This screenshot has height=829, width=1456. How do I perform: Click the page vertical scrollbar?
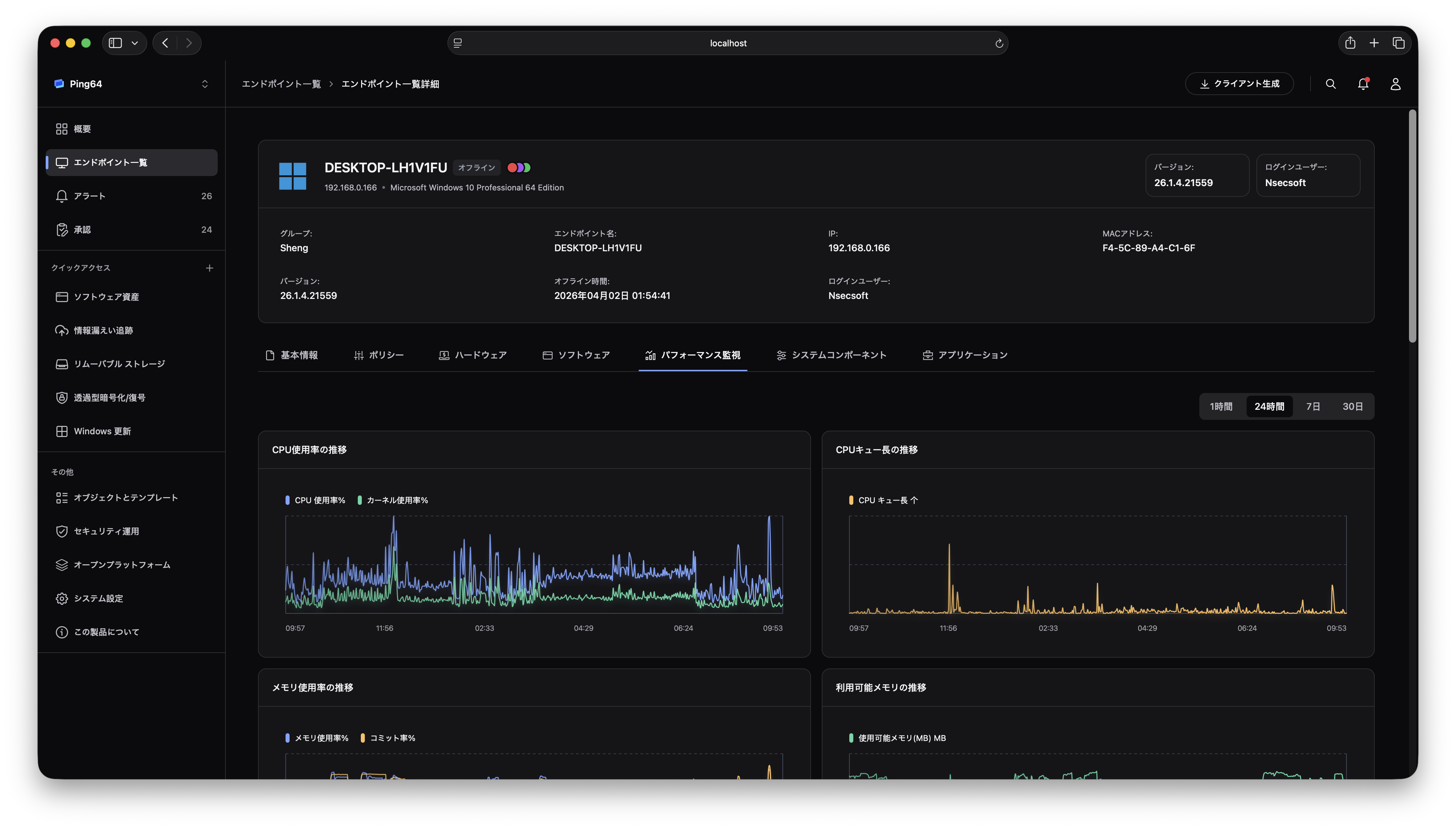coord(1412,226)
